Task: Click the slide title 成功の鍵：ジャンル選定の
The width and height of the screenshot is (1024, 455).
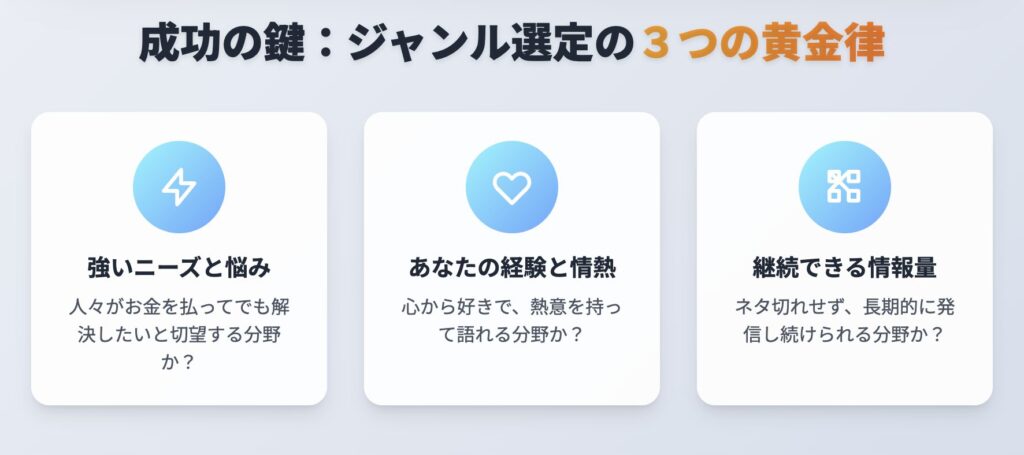Action: (386, 44)
